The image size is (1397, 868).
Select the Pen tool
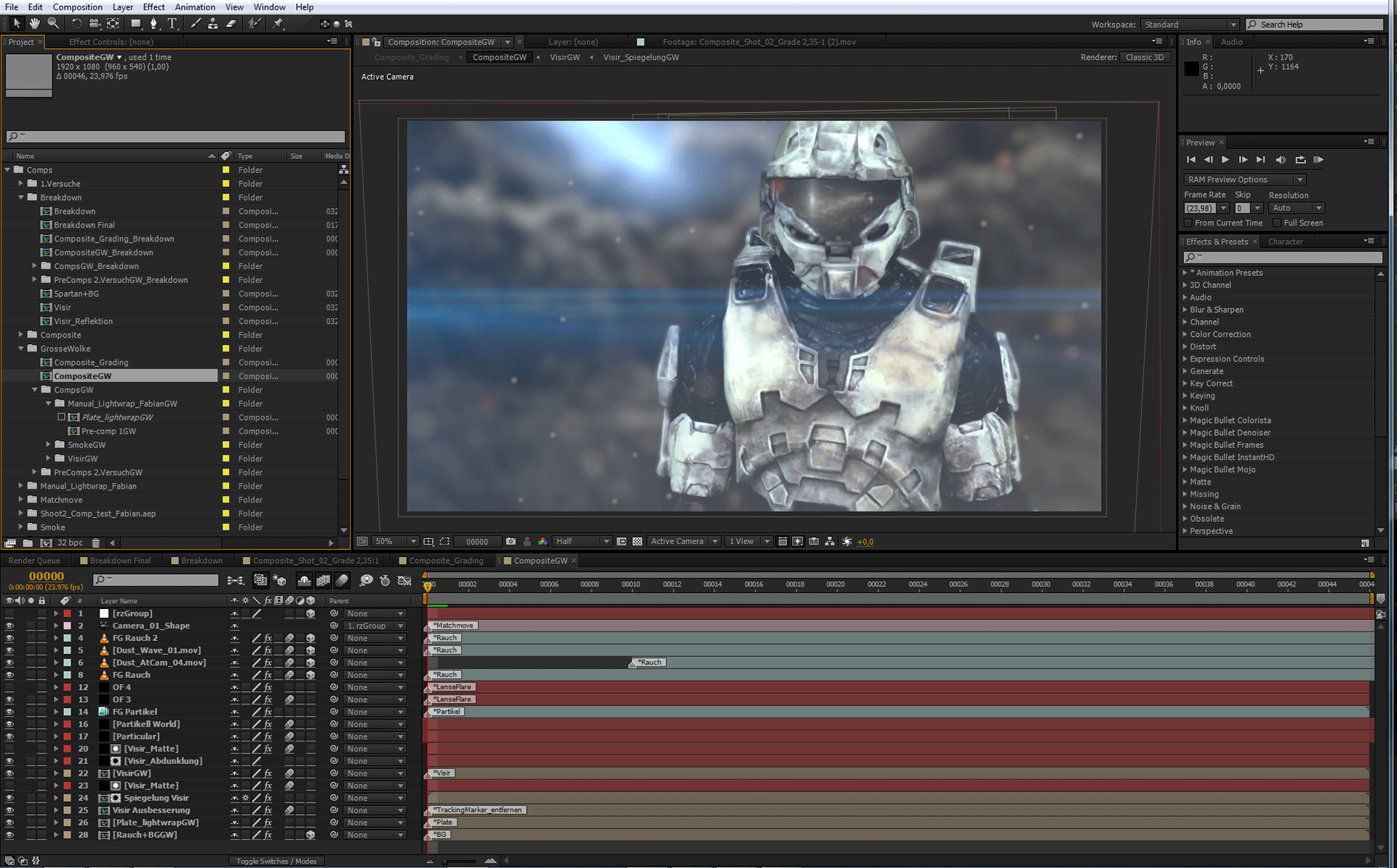tap(154, 23)
